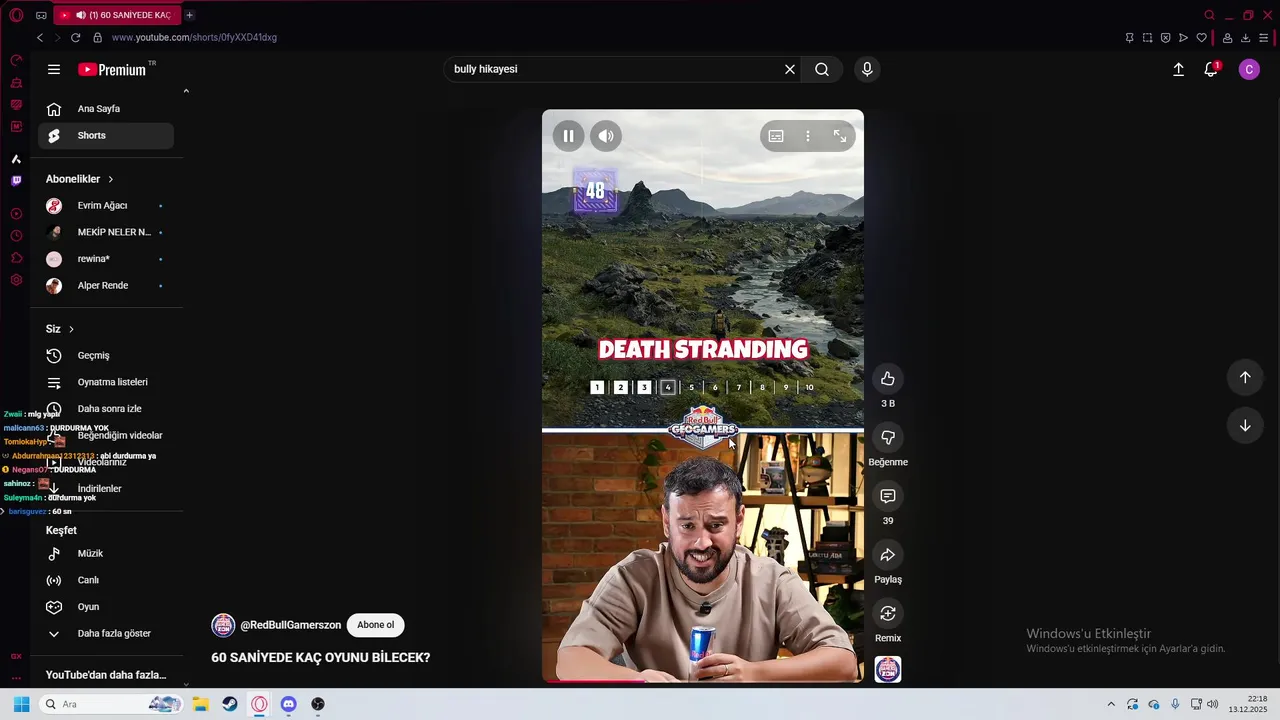
Task: Expand the Siz section
Action: pos(60,329)
